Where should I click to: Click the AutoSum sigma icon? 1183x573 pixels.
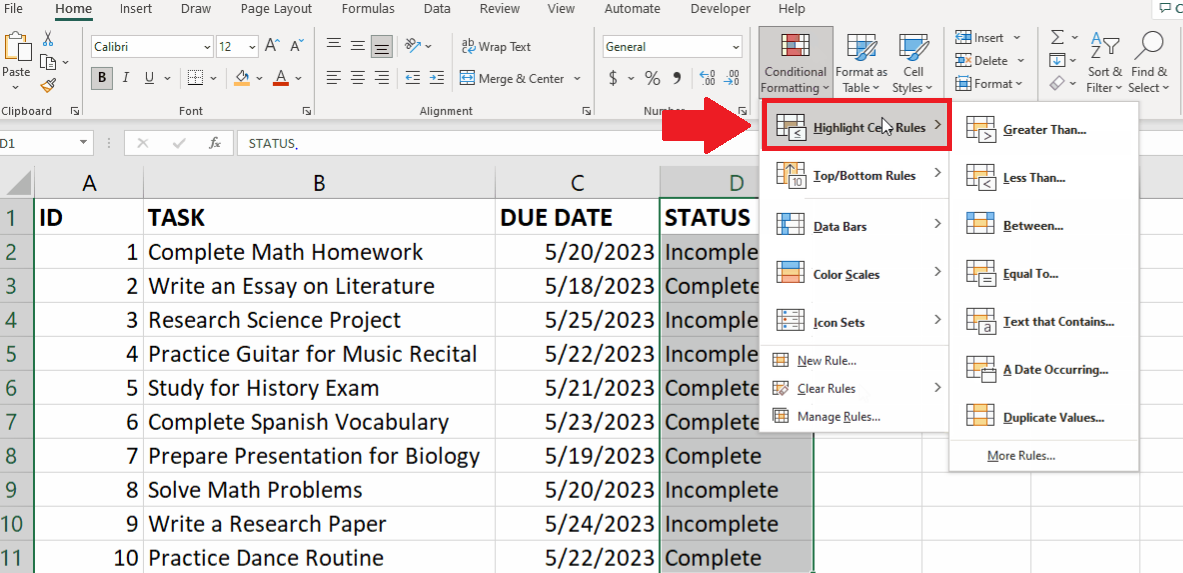point(1058,38)
